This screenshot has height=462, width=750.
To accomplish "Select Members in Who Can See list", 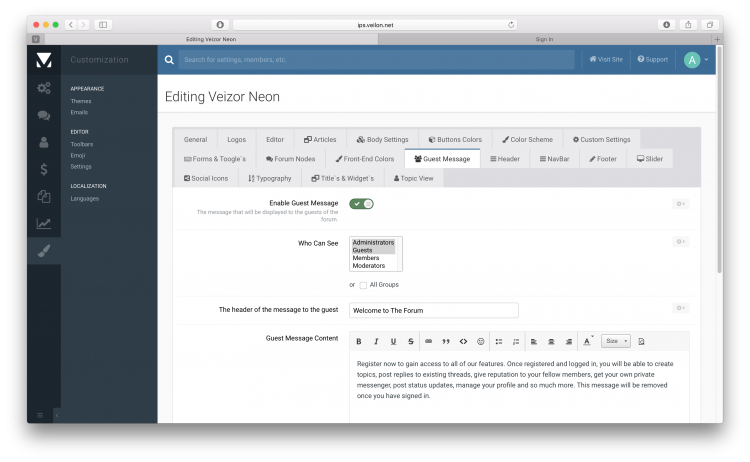I will coord(366,258).
